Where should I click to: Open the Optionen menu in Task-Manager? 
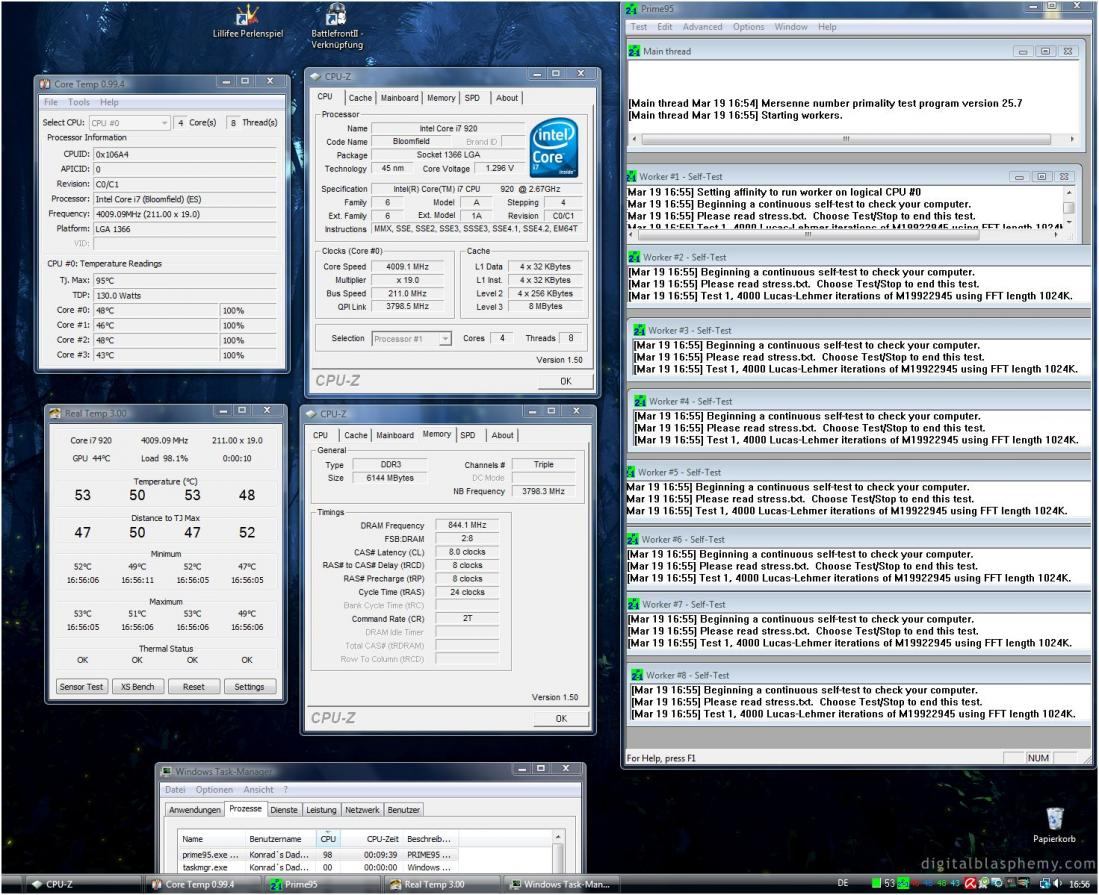214,790
